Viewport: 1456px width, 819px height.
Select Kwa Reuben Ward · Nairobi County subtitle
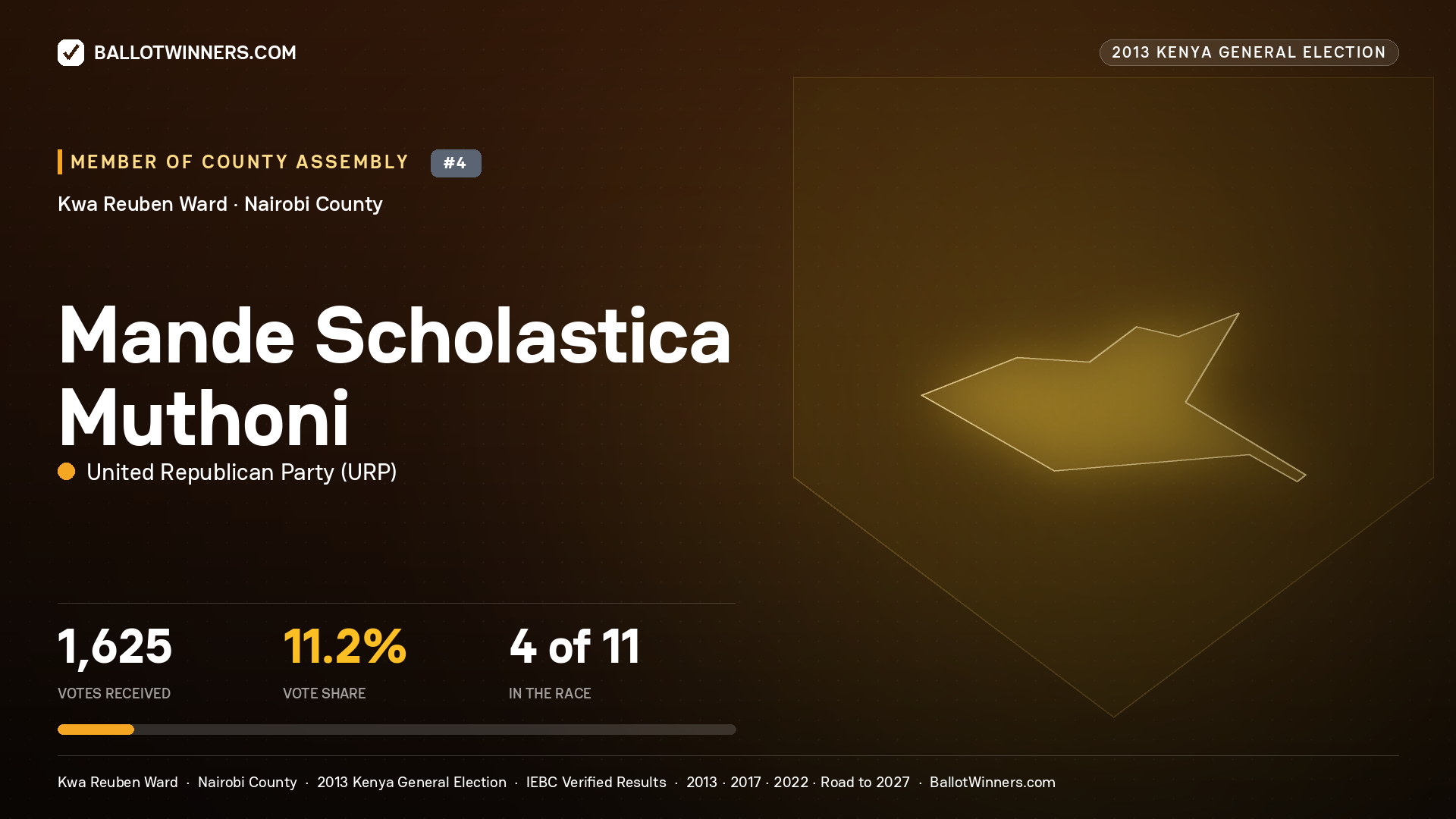tap(220, 204)
